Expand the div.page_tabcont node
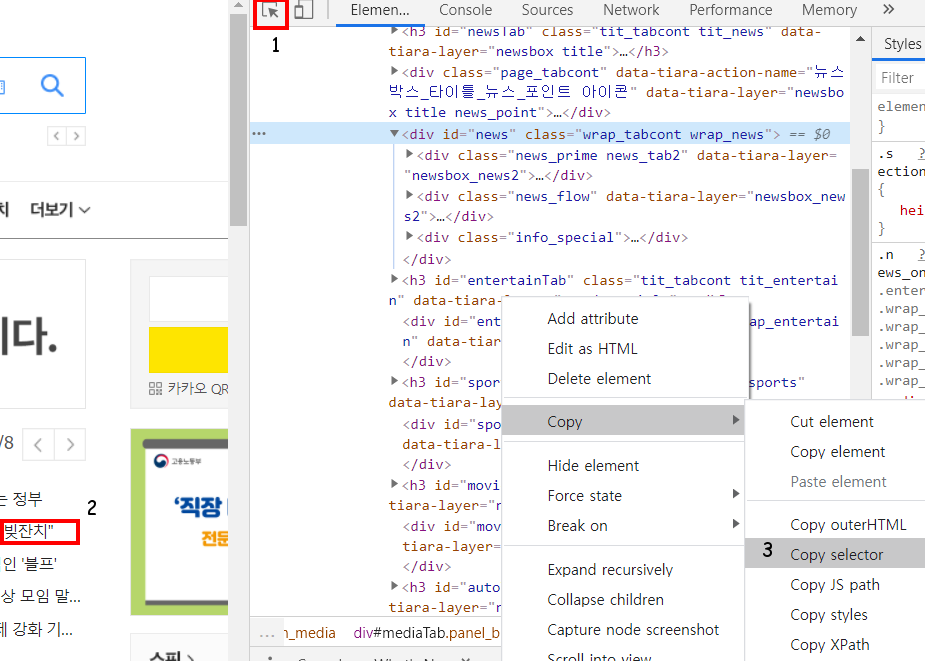The image size is (925, 661). [x=394, y=71]
